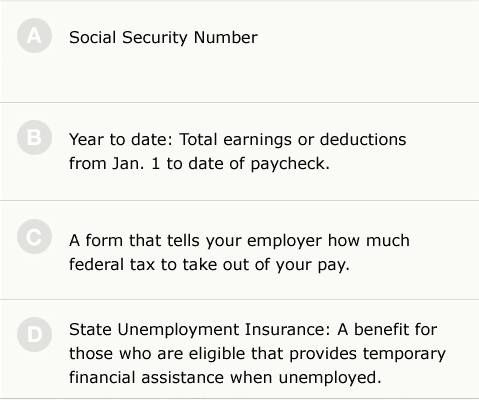Click empty space below 'Social Security Number'
Screen dimensions: 479x400
[x=239, y=77]
